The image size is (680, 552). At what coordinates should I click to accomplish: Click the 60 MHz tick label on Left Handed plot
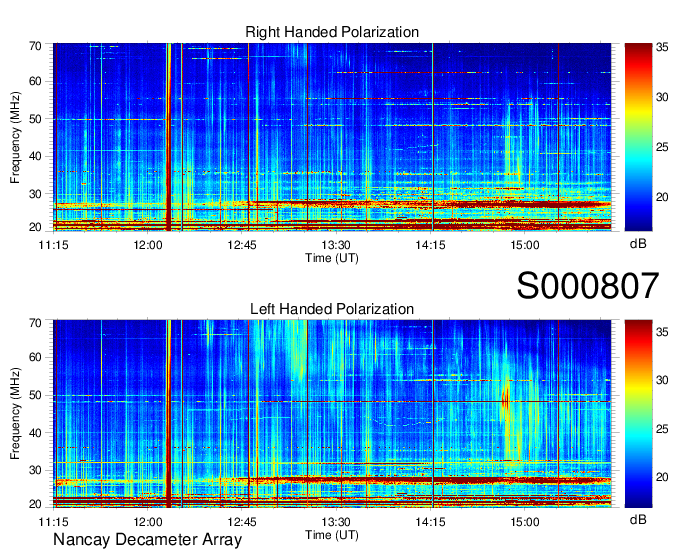tap(35, 357)
